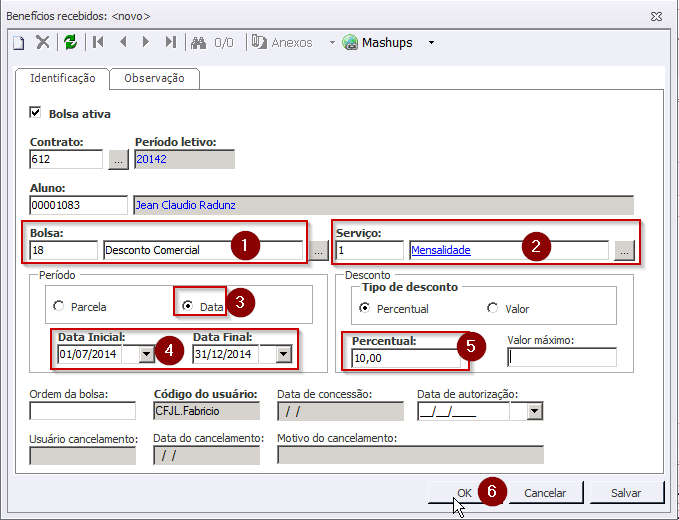Open the Data Inicial date dropdown
The width and height of the screenshot is (679, 520).
point(148,354)
